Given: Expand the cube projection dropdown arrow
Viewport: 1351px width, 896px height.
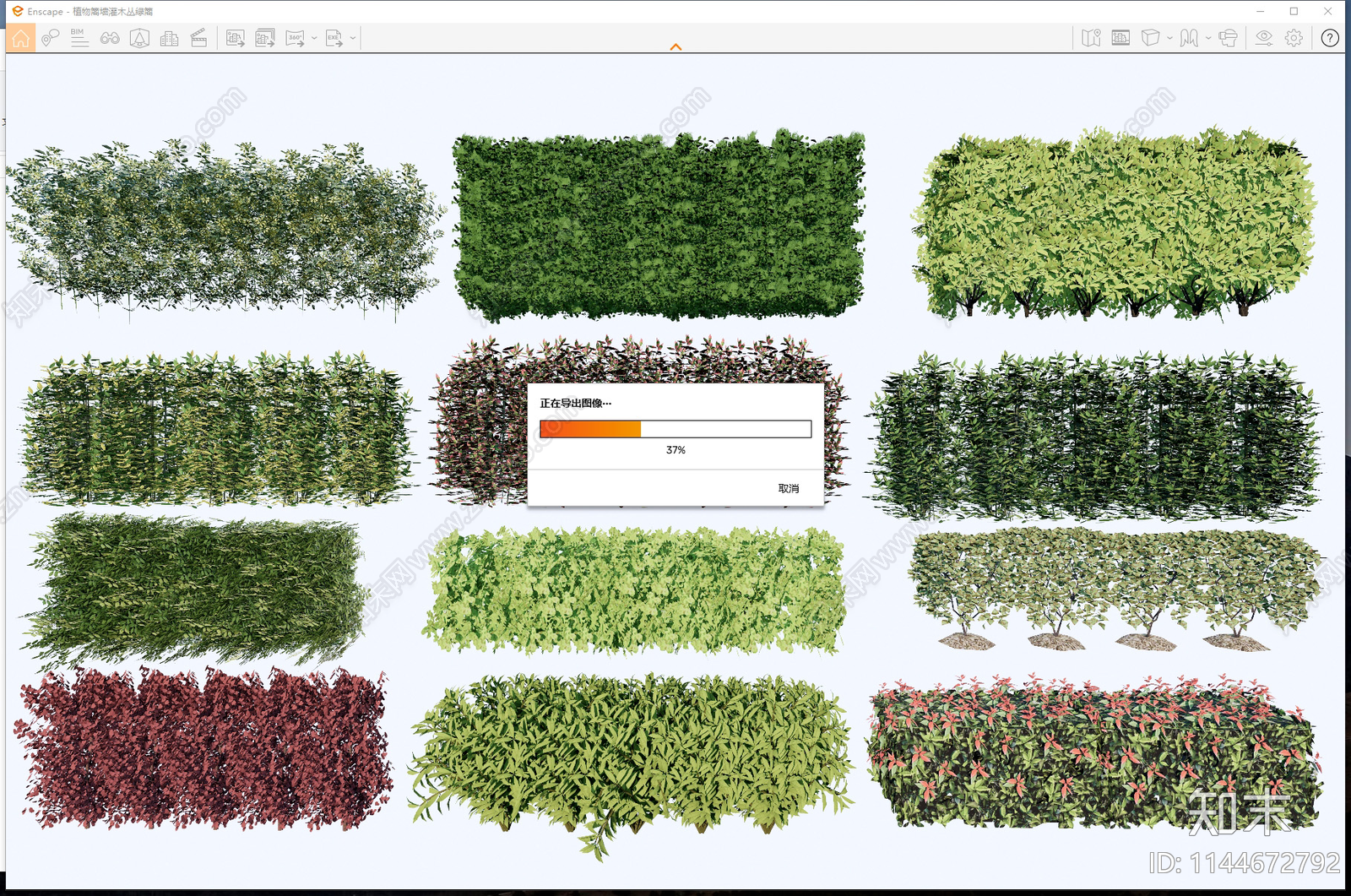Looking at the screenshot, I should 1169,38.
